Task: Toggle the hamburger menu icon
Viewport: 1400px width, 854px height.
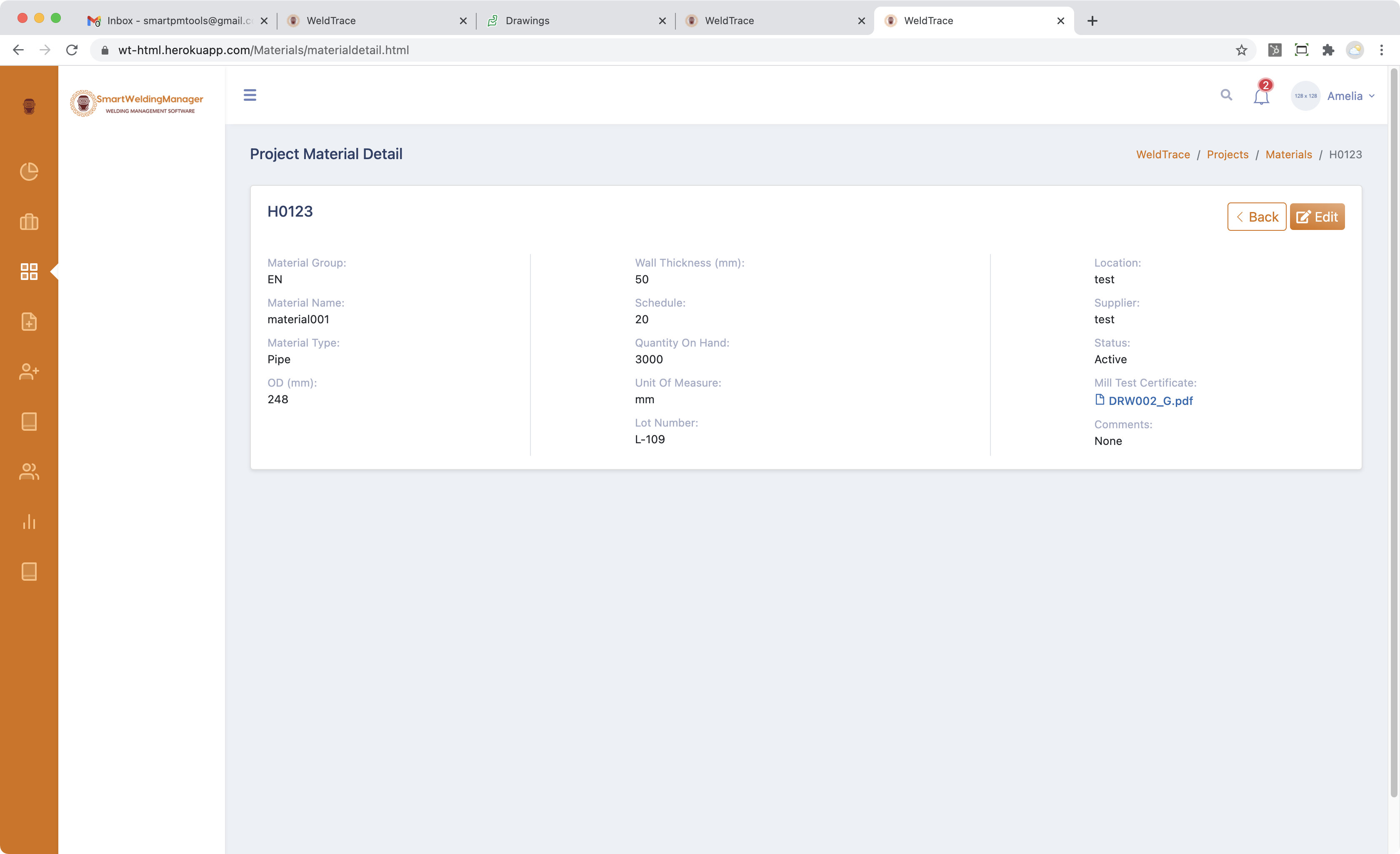Action: pos(250,95)
